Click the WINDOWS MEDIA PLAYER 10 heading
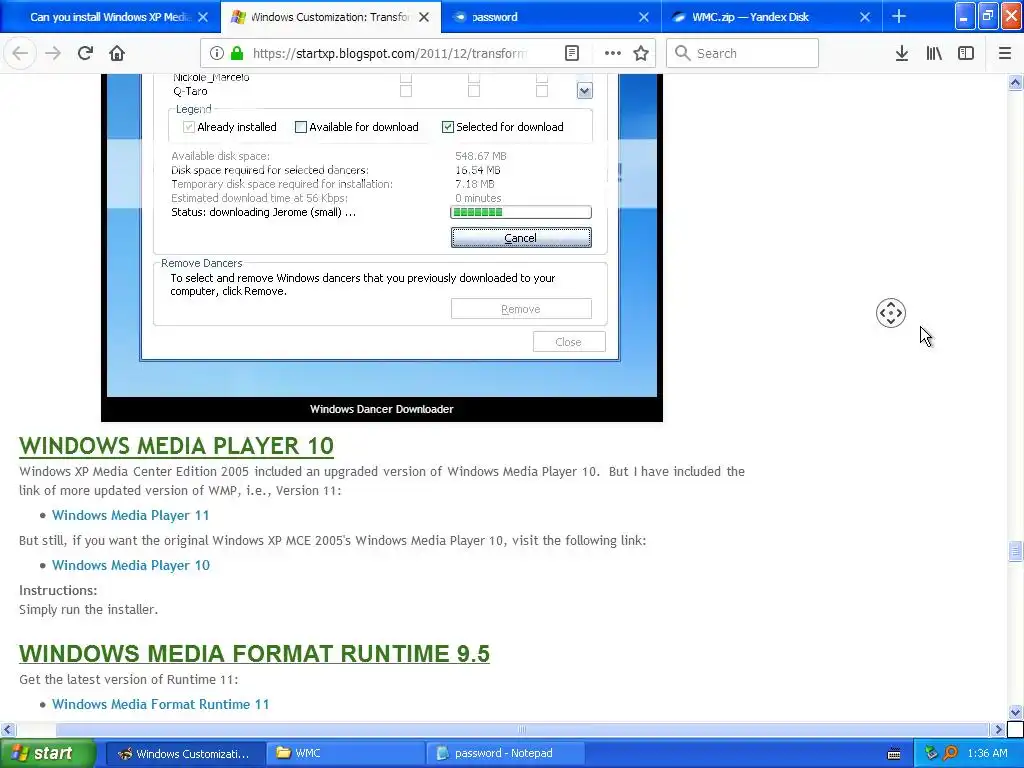Viewport: 1024px width, 768px height. (x=176, y=446)
